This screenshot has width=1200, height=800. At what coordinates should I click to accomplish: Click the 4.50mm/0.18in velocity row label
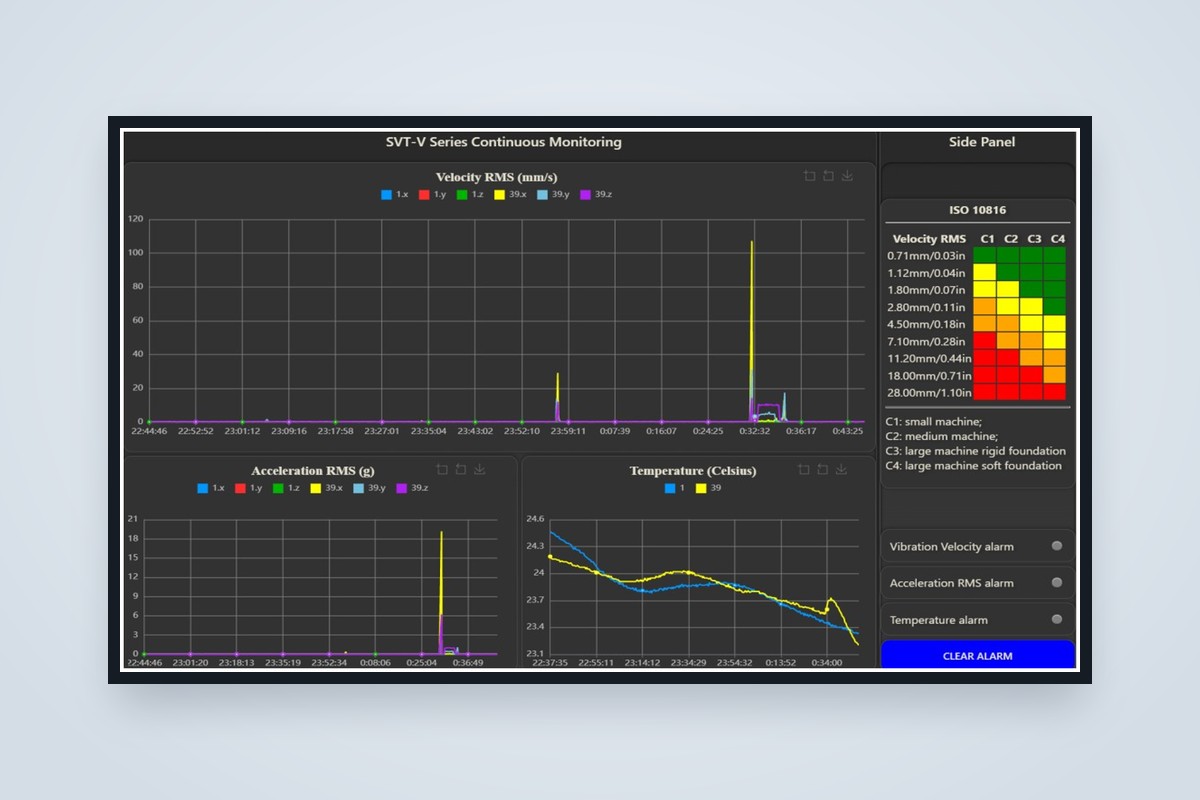point(926,324)
